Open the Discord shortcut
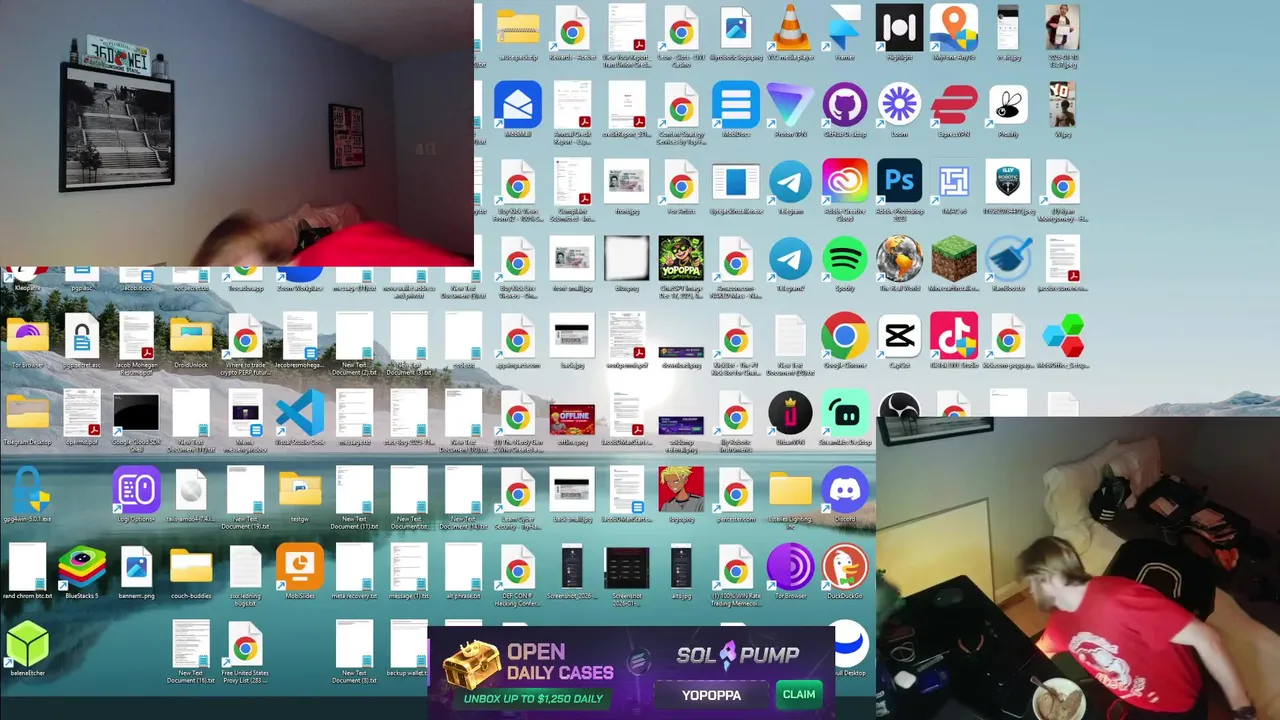Screen dimensions: 1280x720 pyautogui.click(x=845, y=491)
